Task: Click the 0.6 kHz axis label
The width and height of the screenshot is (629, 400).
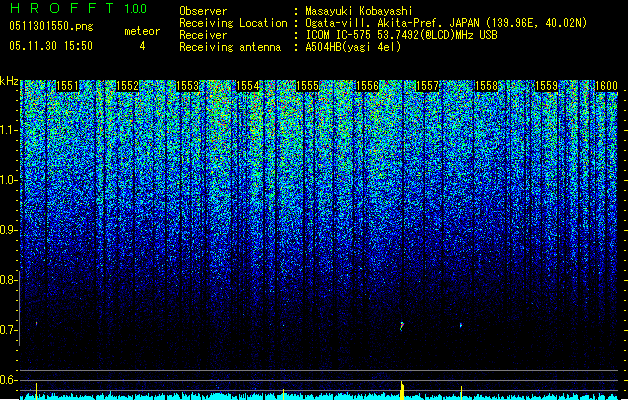Action: (x=8, y=380)
